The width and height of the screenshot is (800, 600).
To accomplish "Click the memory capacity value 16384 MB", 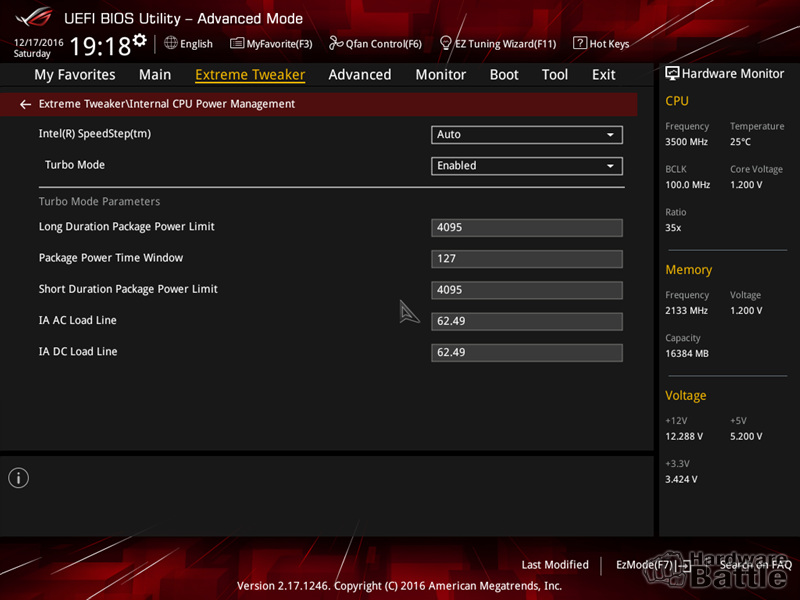I will (687, 354).
